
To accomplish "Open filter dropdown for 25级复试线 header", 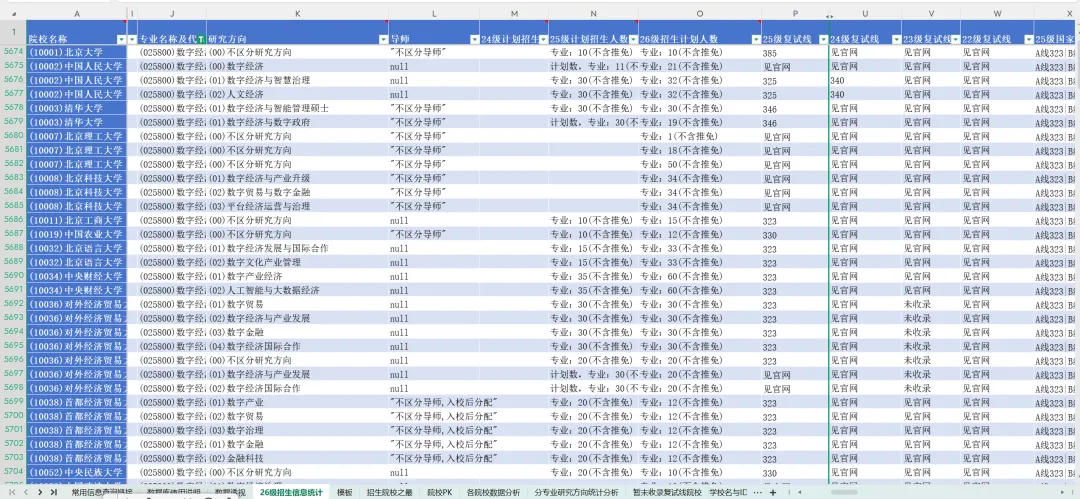I will [824, 40].
